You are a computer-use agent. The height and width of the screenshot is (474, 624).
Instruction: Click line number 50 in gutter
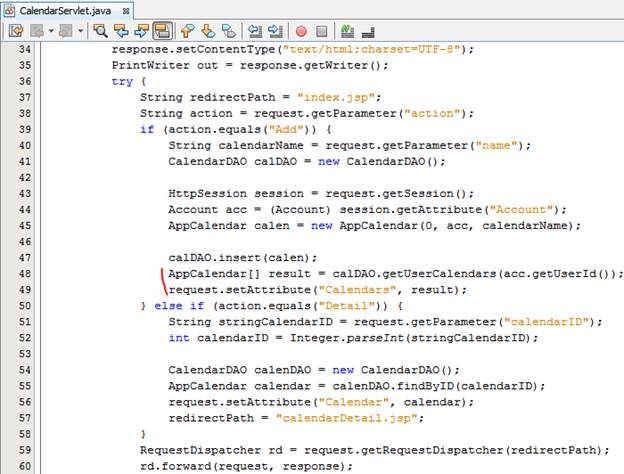tap(25, 306)
